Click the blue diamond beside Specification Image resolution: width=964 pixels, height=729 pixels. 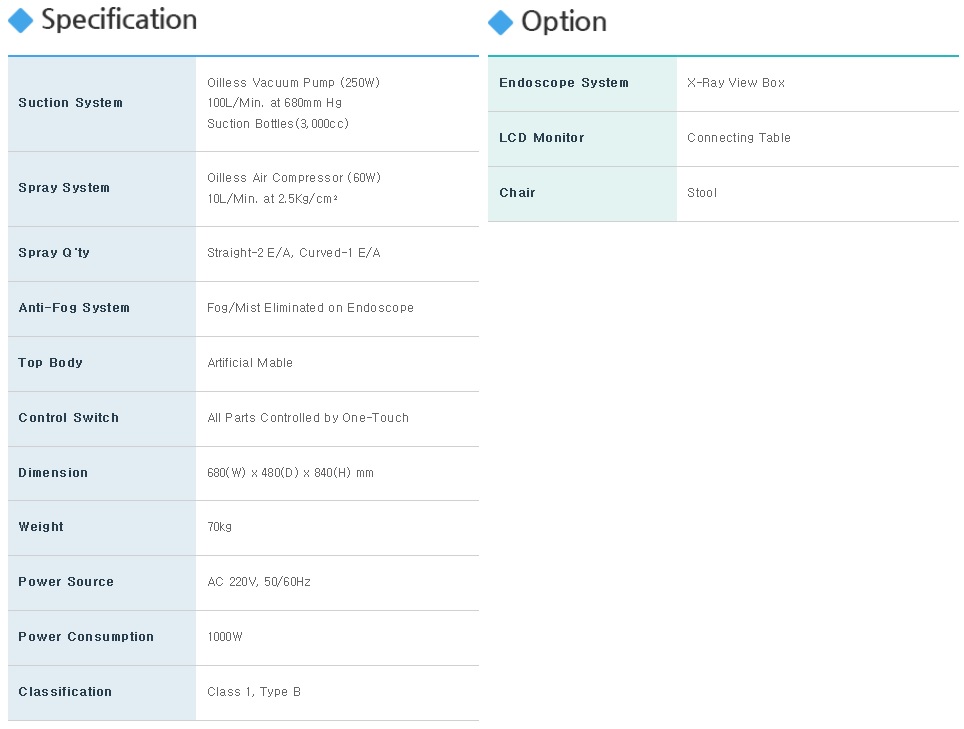20,20
